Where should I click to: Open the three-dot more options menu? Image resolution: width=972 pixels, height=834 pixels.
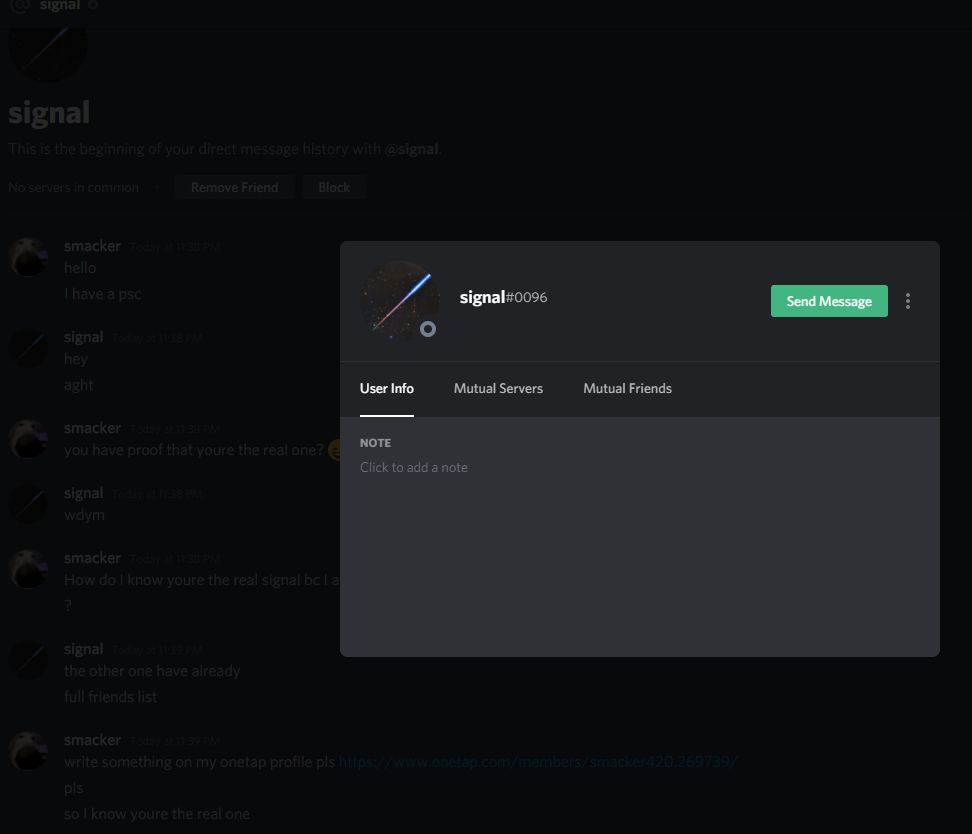[908, 301]
